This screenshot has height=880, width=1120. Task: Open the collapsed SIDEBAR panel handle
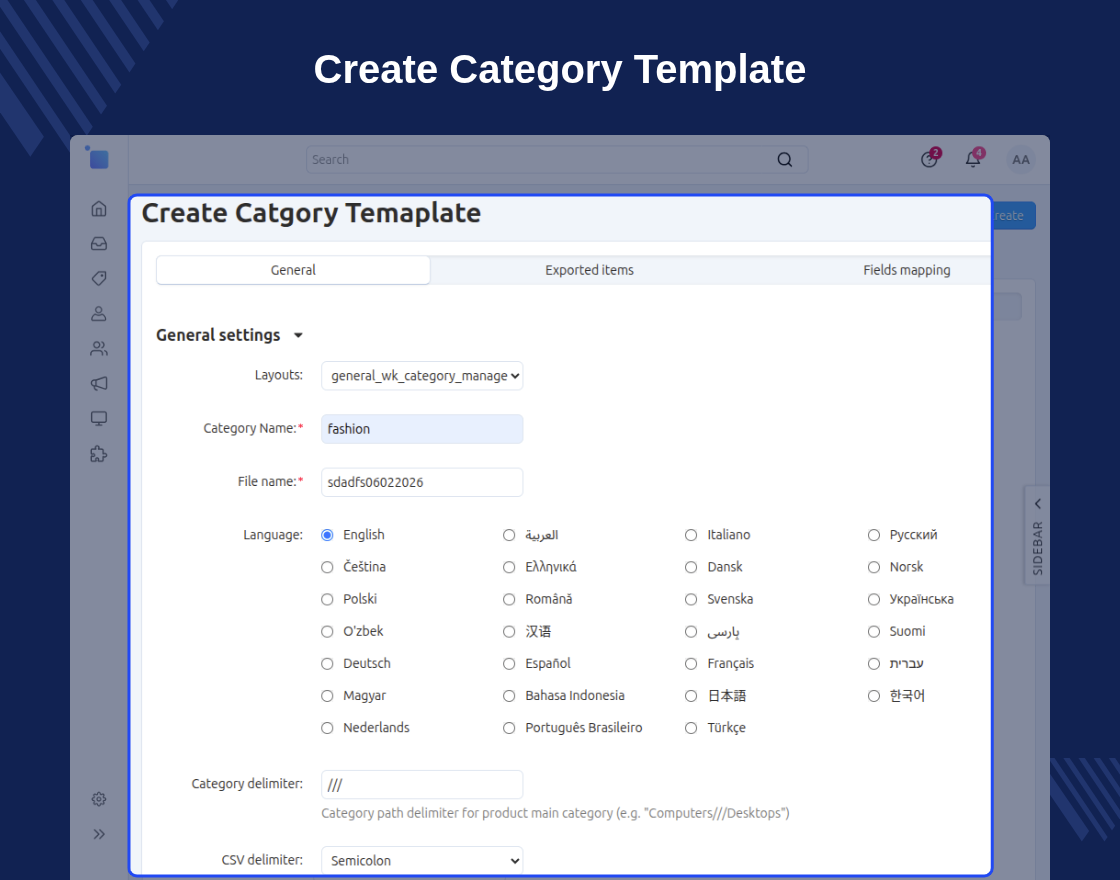[x=1037, y=536]
